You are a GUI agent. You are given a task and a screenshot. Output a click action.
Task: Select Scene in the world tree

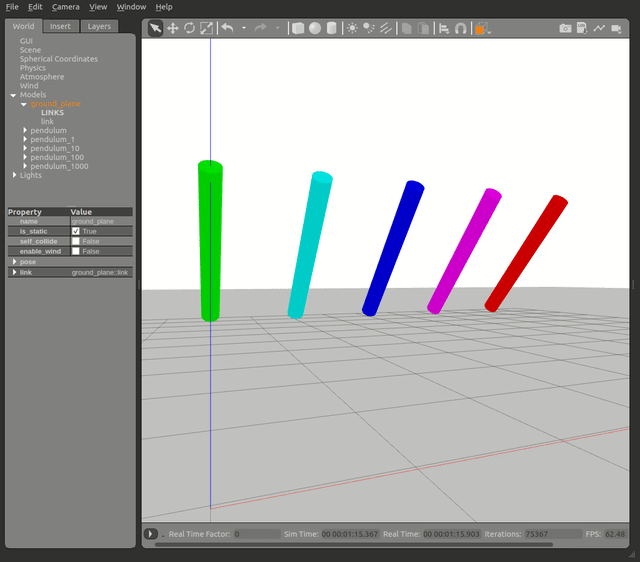point(31,50)
